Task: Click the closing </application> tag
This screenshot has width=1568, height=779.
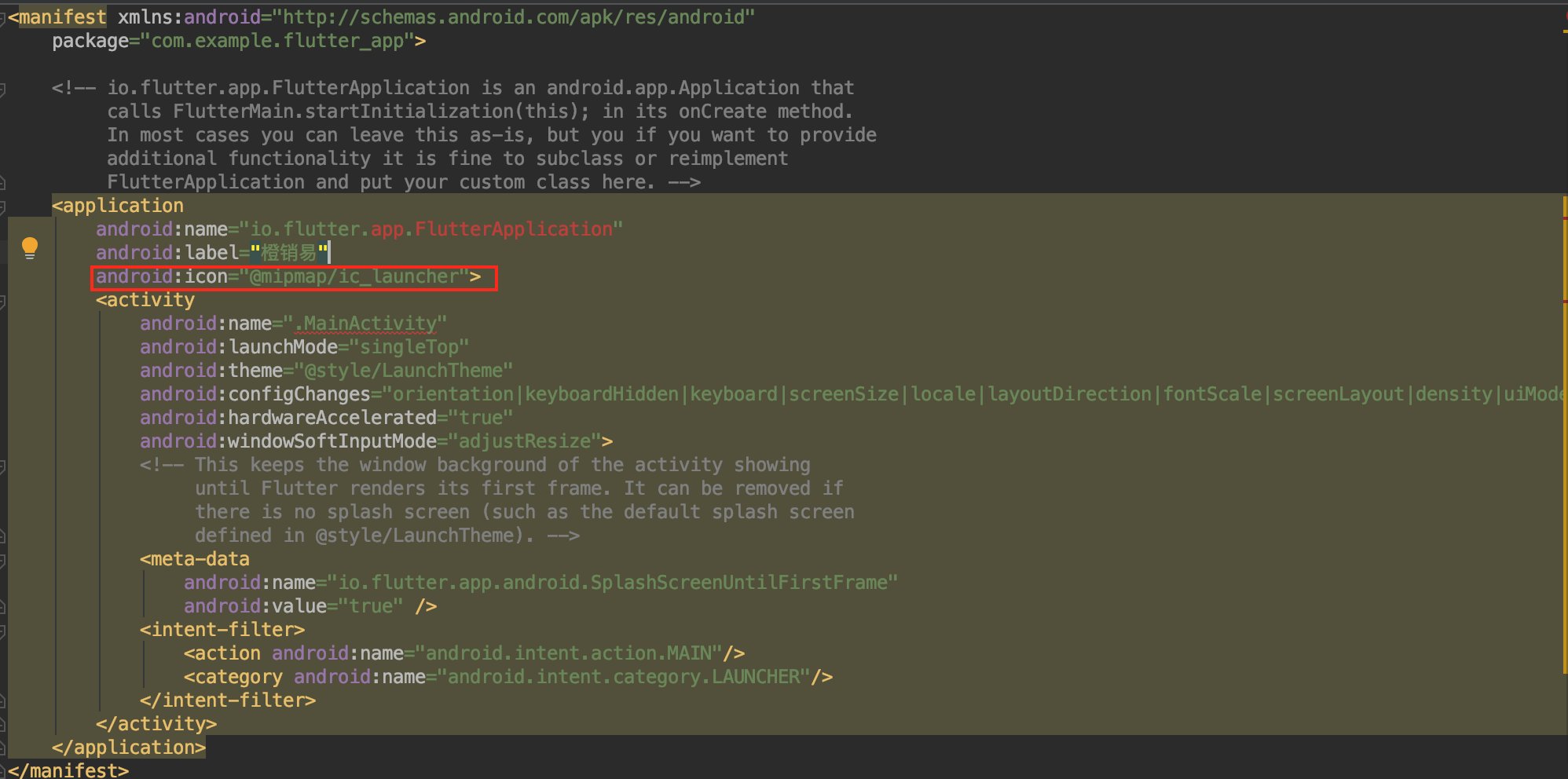Action: 129,748
